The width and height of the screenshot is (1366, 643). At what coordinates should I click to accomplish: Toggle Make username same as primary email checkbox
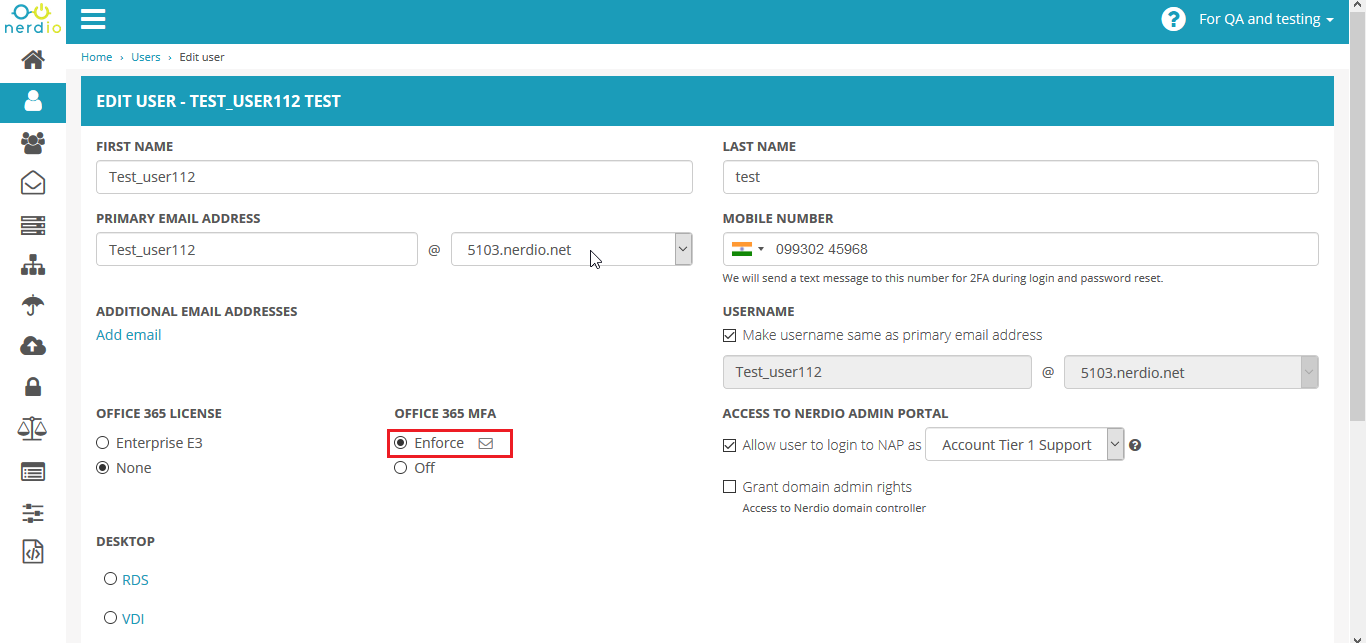pyautogui.click(x=729, y=335)
